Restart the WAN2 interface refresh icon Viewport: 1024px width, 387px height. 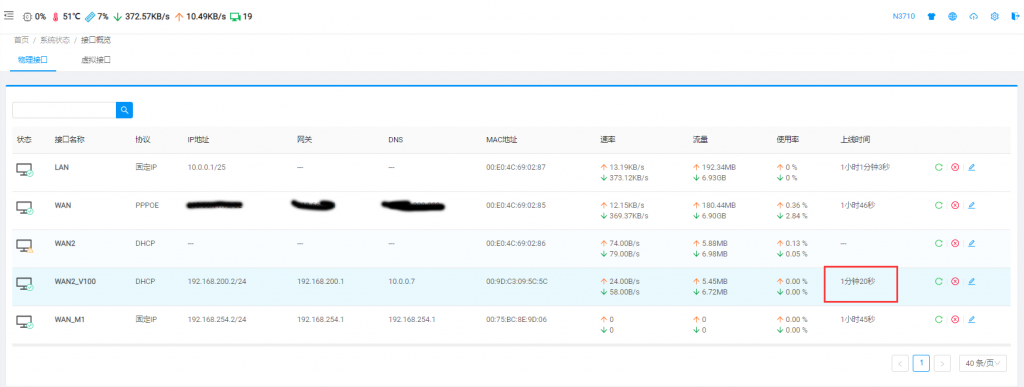coord(938,243)
